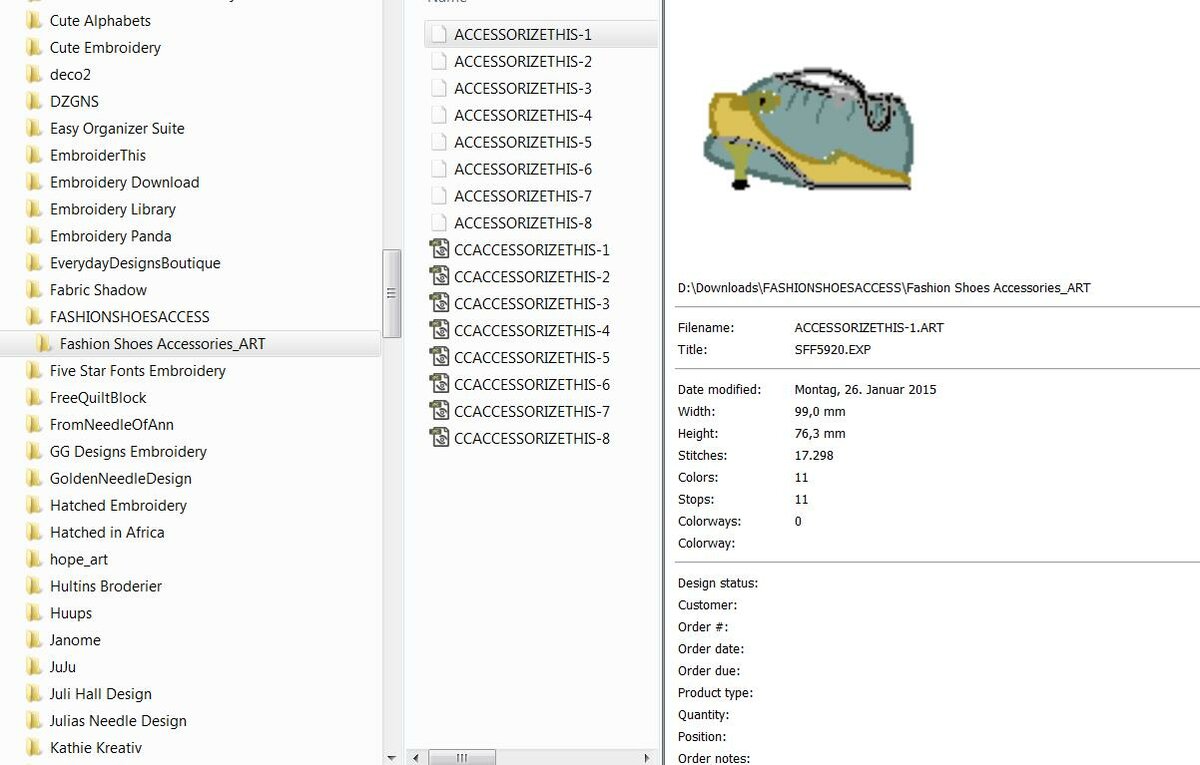Select the EmbroiderThis folder
This screenshot has width=1200, height=765.
pyautogui.click(x=98, y=155)
